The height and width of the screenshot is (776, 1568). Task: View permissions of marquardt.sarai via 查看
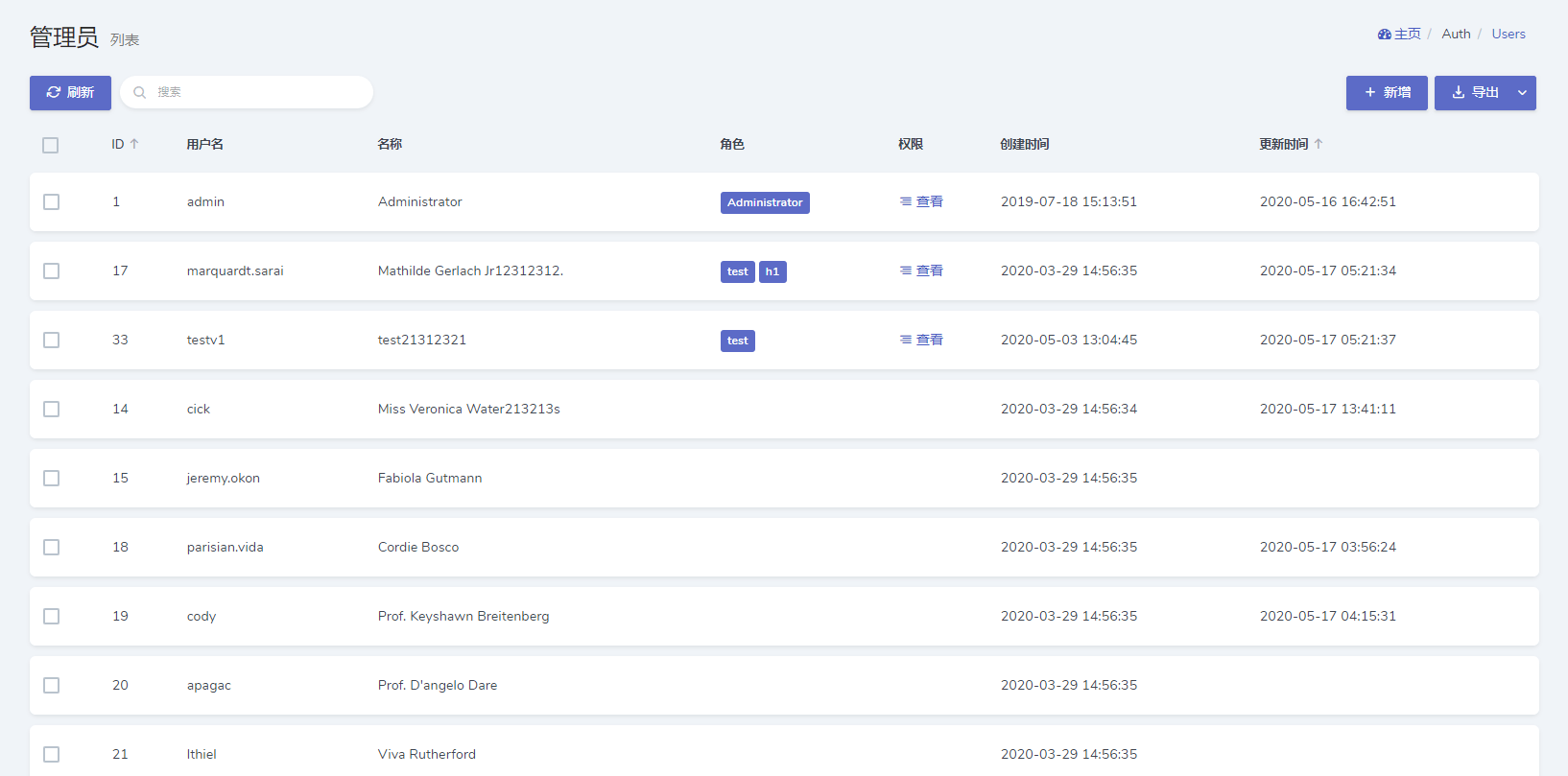pyautogui.click(x=921, y=270)
